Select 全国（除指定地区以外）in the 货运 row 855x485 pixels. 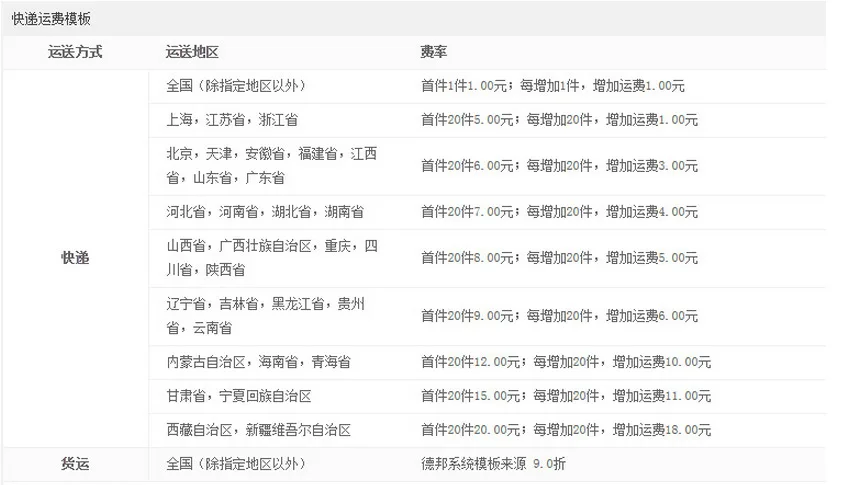click(x=236, y=464)
